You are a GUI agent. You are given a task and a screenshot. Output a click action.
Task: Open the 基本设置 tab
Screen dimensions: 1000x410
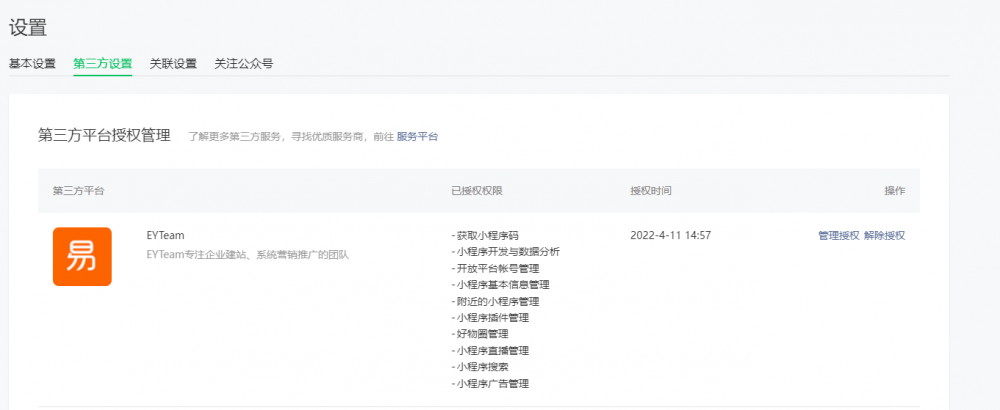(32, 64)
